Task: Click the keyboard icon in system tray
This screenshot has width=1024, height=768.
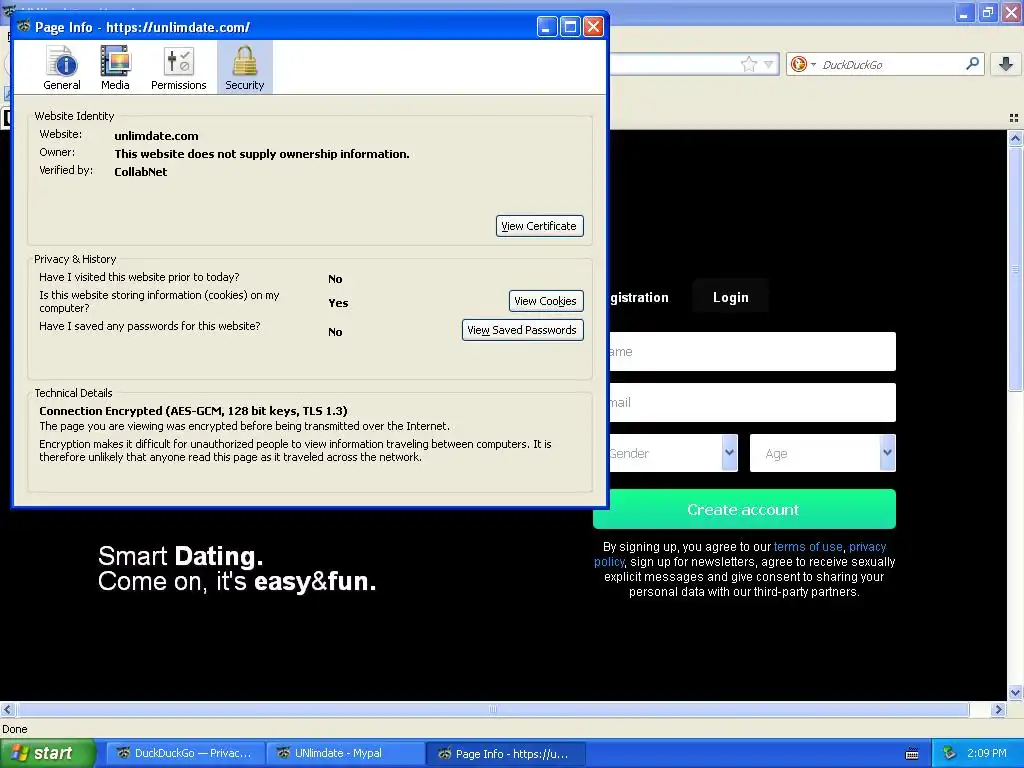Action: (x=912, y=754)
